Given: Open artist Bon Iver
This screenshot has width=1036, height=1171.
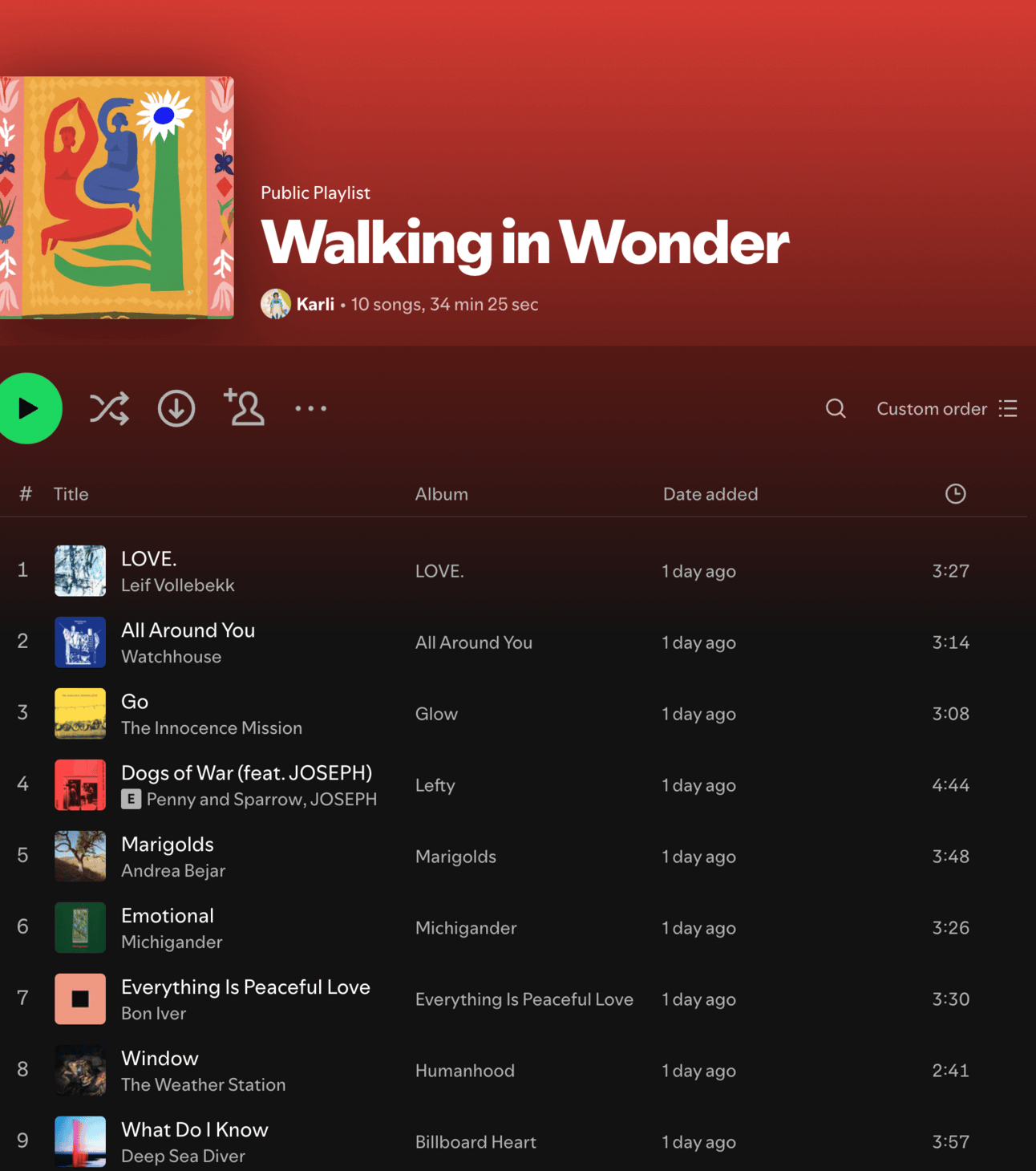Looking at the screenshot, I should pyautogui.click(x=154, y=1014).
